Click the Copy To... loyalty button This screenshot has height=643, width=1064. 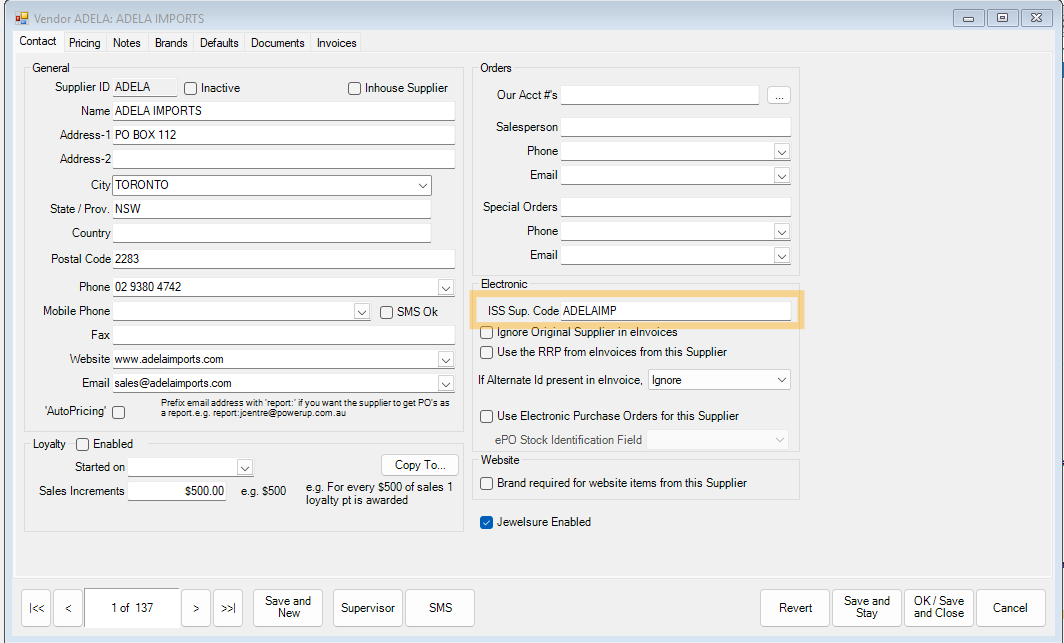419,464
